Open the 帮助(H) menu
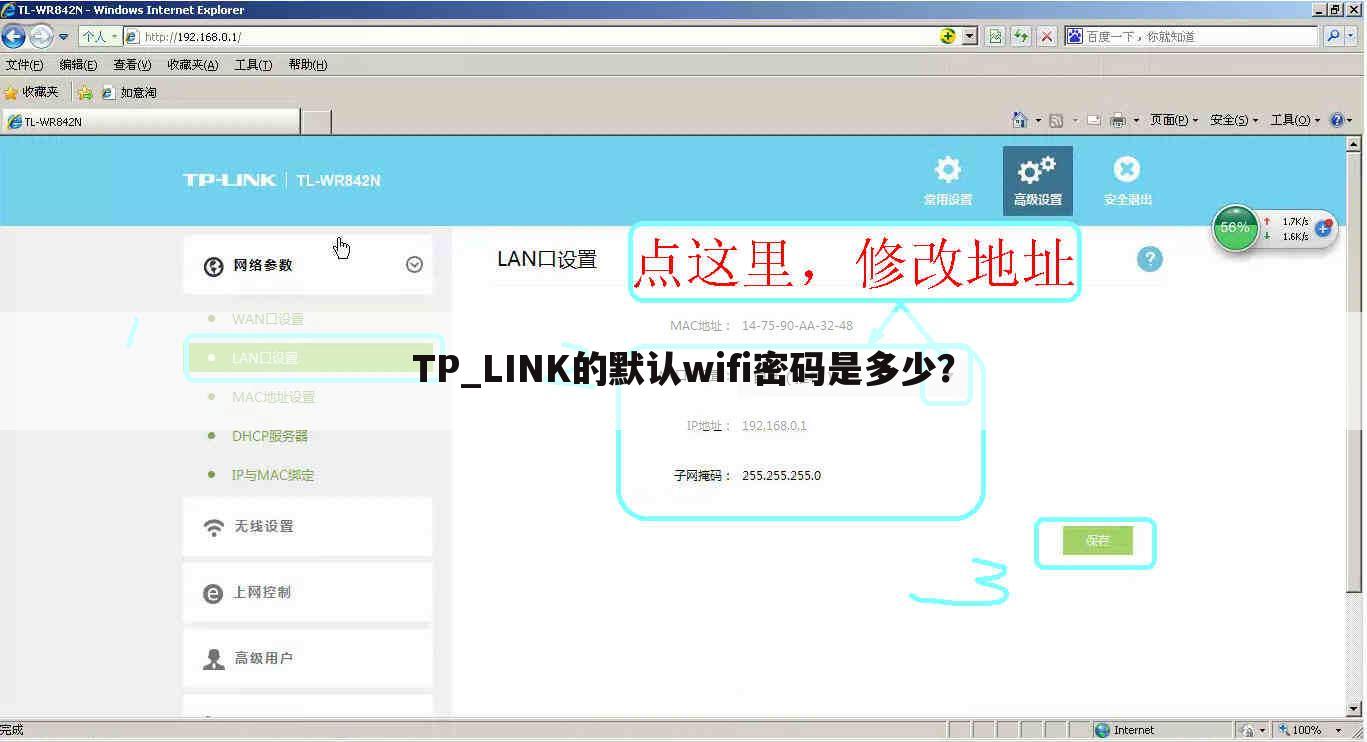 (x=308, y=65)
